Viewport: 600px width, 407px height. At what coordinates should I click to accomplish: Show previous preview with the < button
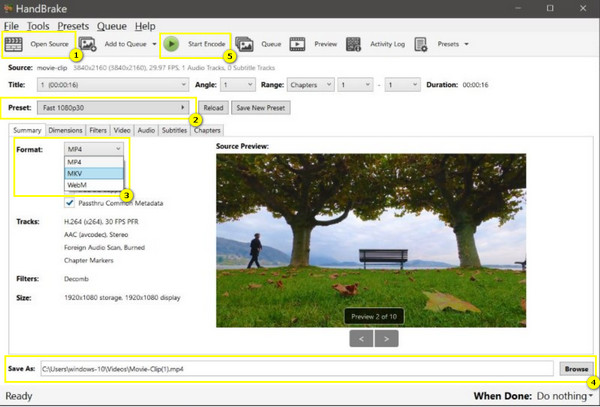[361, 339]
